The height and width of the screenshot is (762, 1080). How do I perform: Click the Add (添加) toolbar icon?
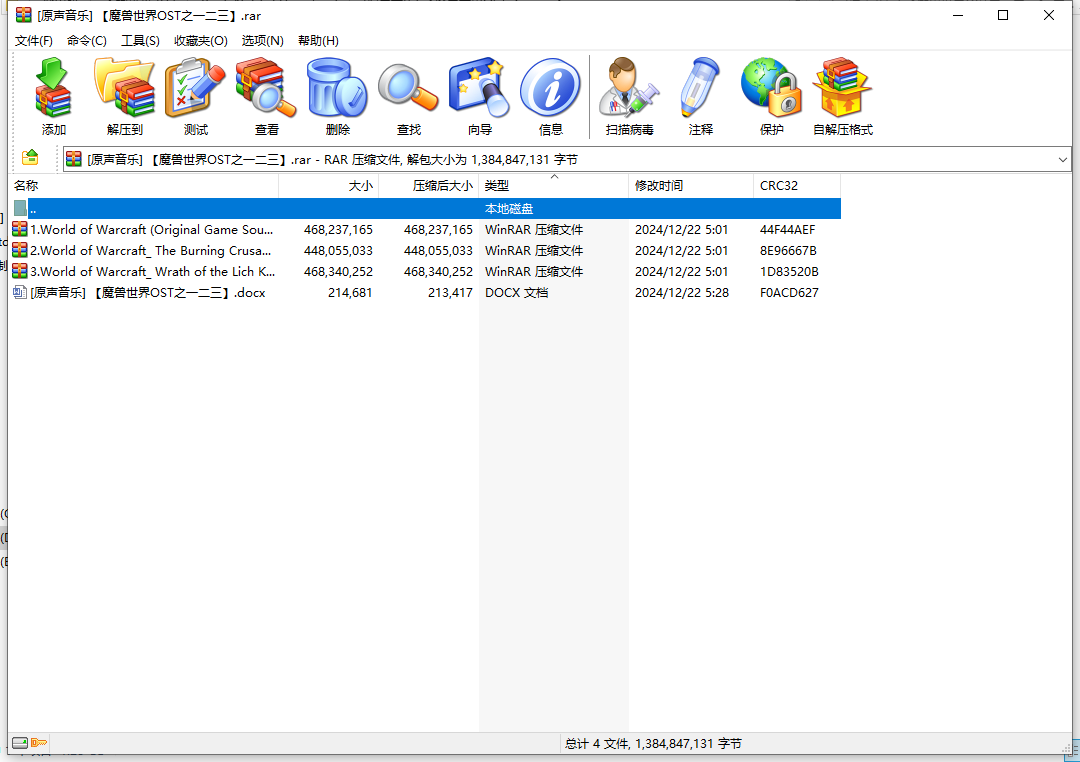tap(53, 97)
